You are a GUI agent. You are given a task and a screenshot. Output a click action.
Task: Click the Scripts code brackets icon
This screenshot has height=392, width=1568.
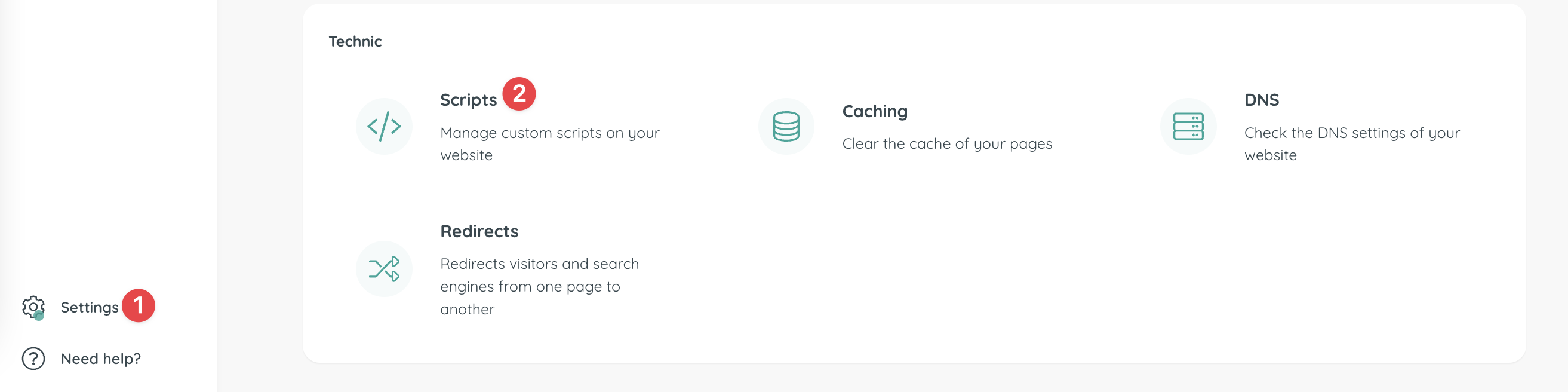tap(384, 127)
